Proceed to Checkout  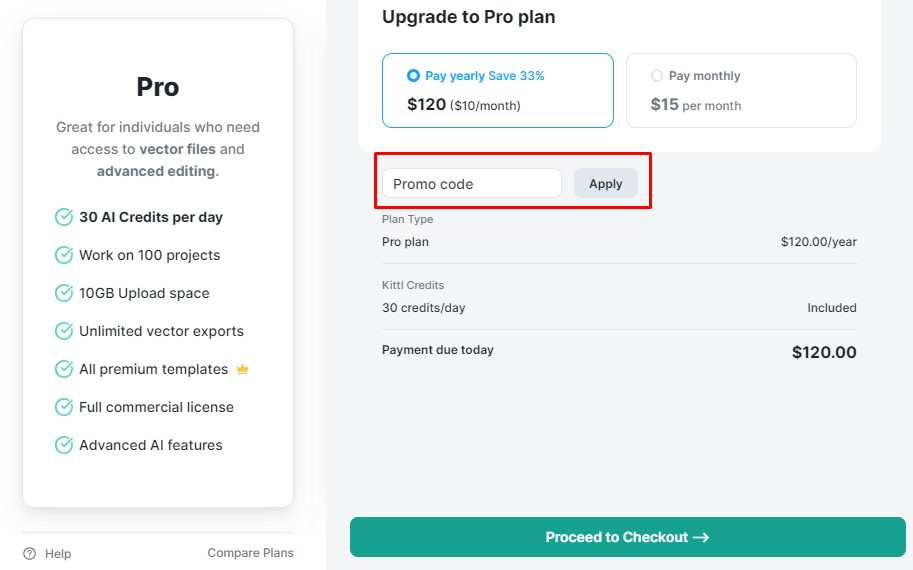627,537
